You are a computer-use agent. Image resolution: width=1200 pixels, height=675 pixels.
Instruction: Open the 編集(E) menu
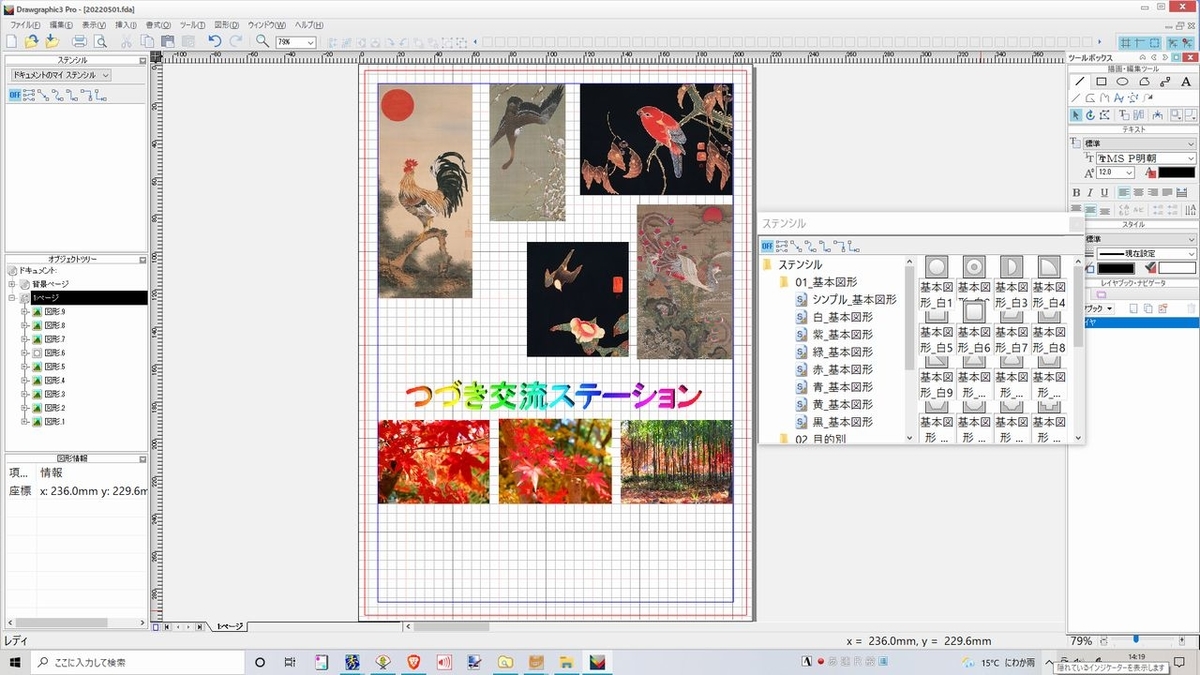click(61, 24)
